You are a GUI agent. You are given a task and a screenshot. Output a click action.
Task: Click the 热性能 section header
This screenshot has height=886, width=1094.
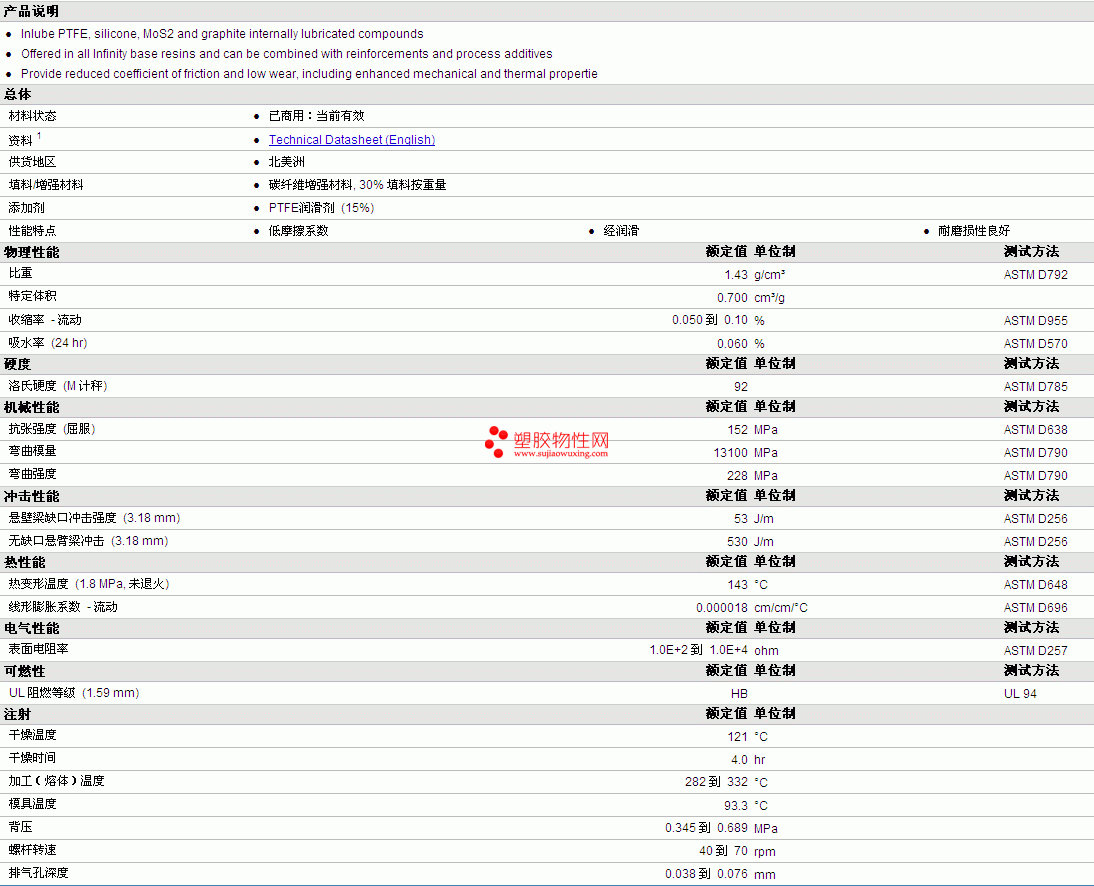[24, 562]
